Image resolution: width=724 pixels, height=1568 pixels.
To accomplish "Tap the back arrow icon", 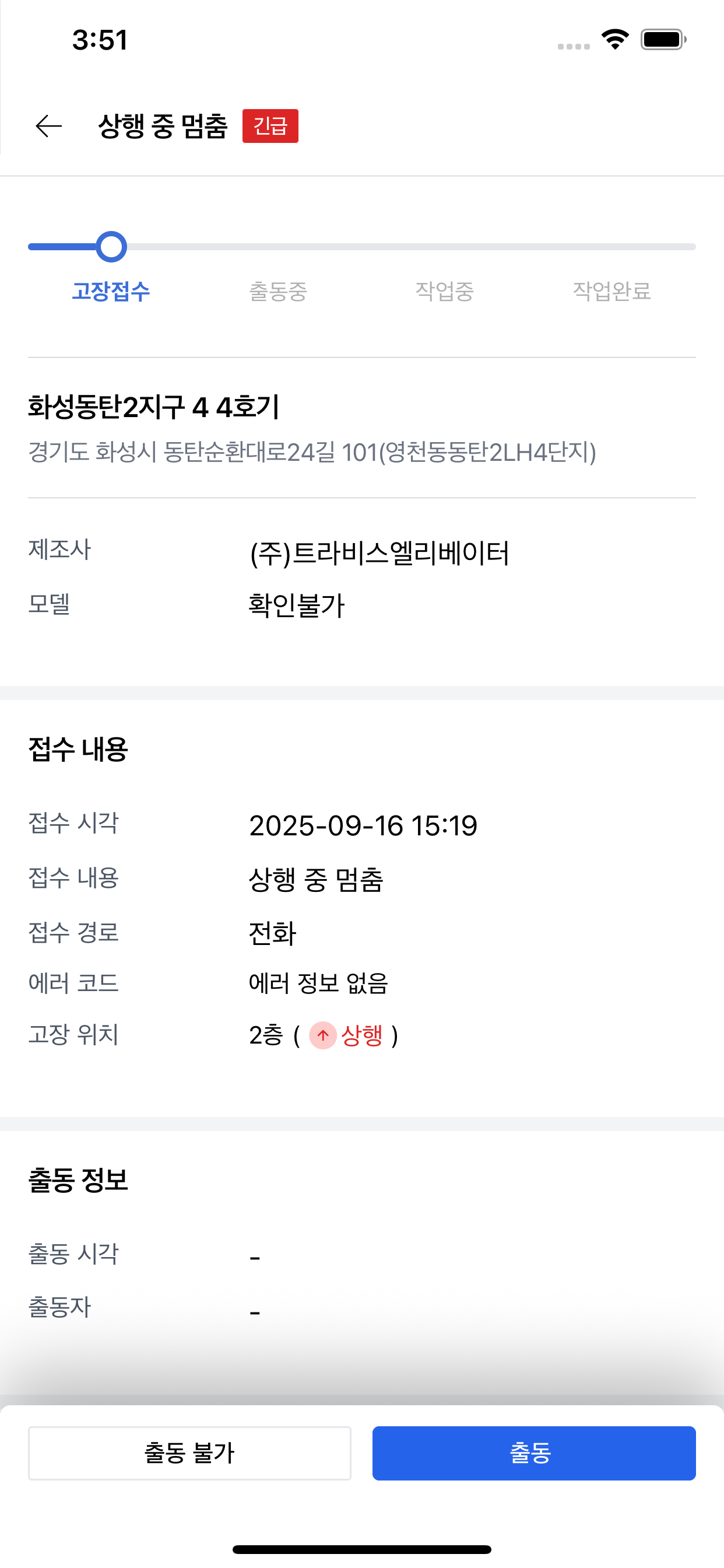I will pos(48,126).
